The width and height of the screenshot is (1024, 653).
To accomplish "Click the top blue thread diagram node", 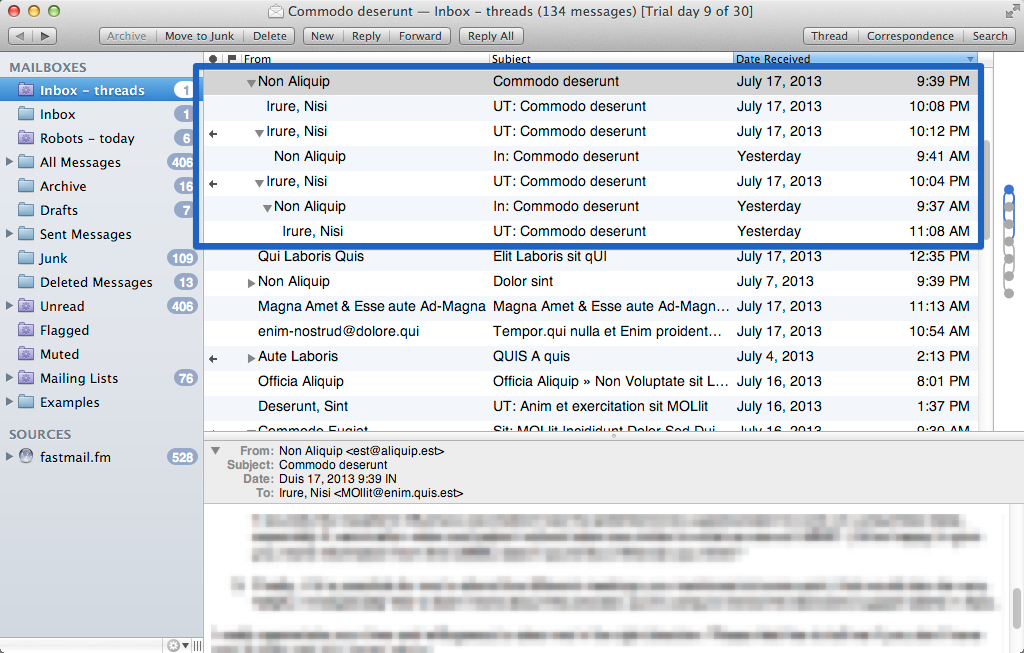I will pos(1009,189).
